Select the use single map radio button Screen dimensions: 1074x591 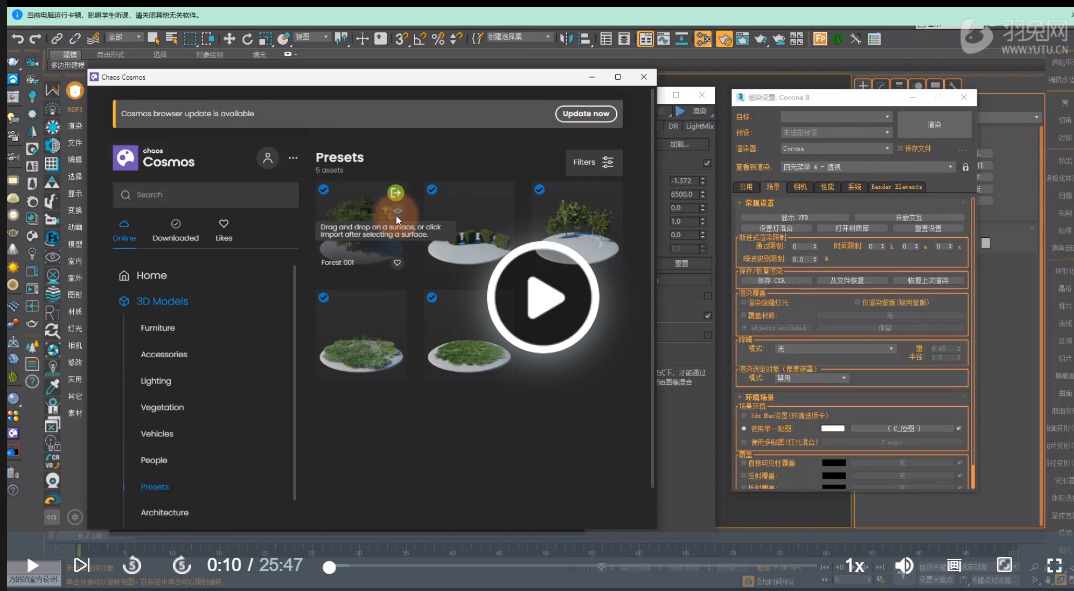744,428
